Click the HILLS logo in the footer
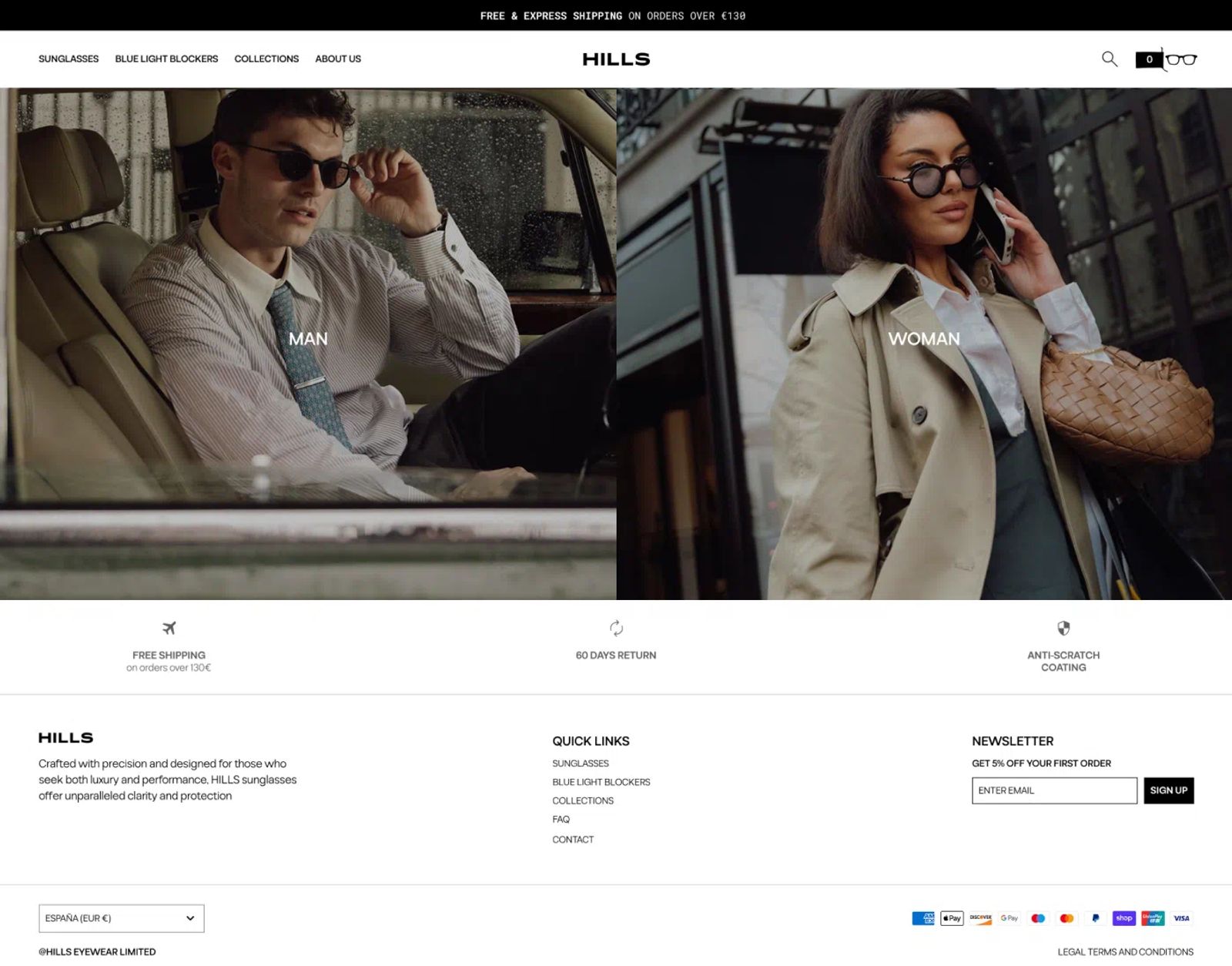 tap(65, 738)
